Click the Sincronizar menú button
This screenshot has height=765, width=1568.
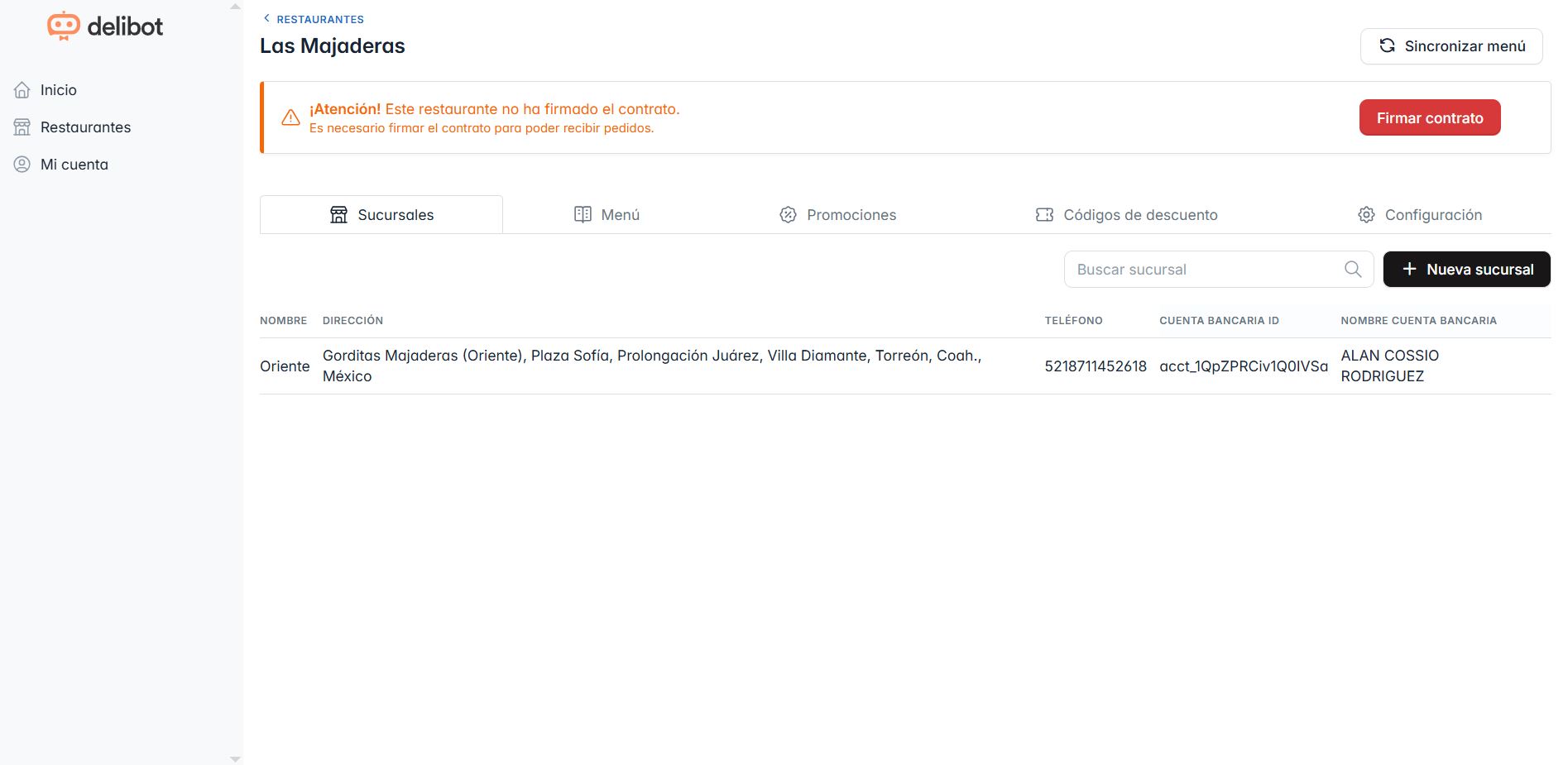pyautogui.click(x=1451, y=46)
